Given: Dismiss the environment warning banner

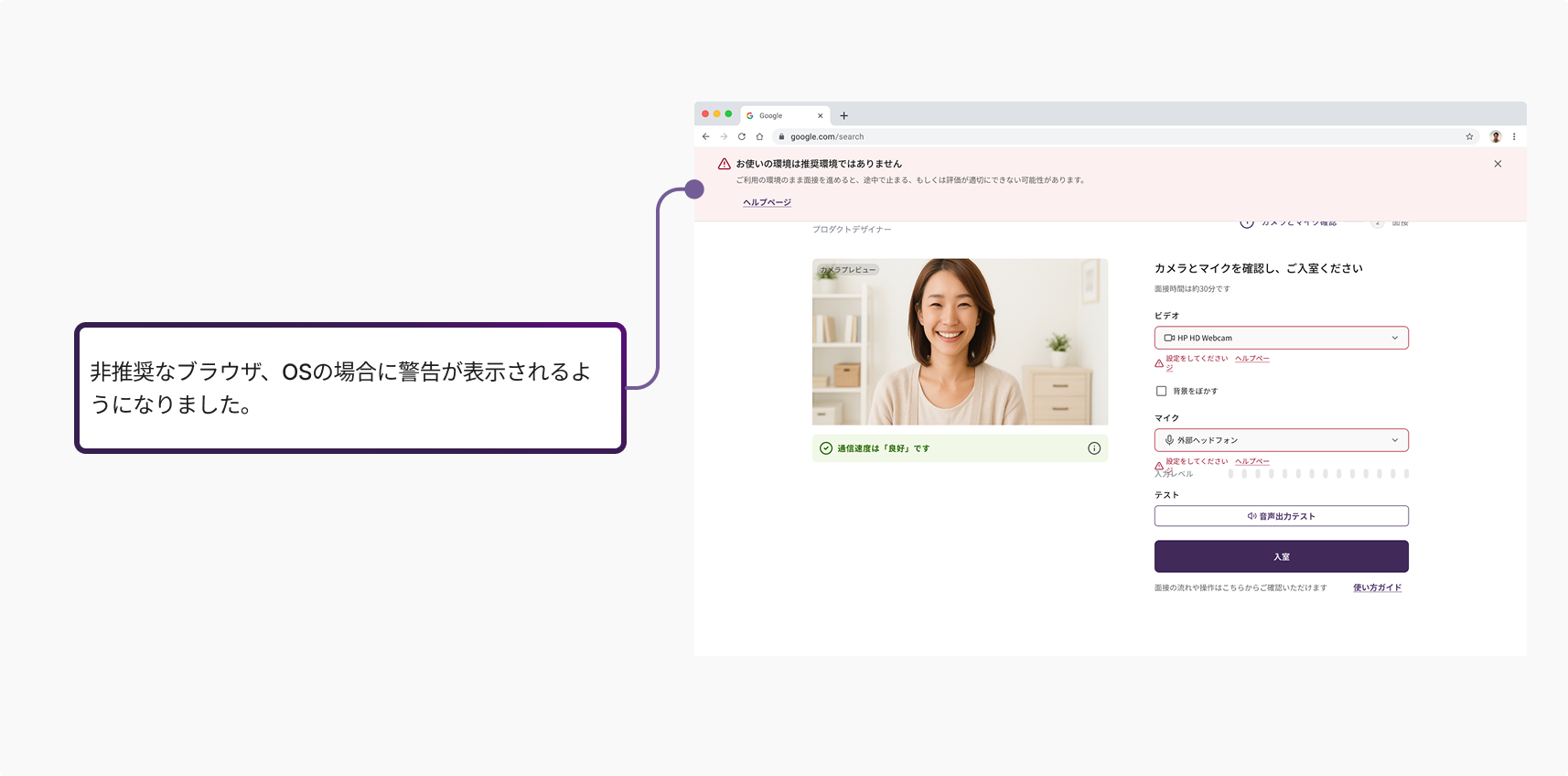Looking at the screenshot, I should click(1498, 164).
